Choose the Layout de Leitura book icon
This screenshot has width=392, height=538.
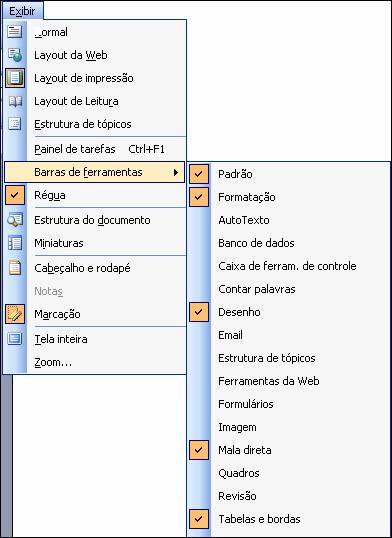[x=15, y=101]
